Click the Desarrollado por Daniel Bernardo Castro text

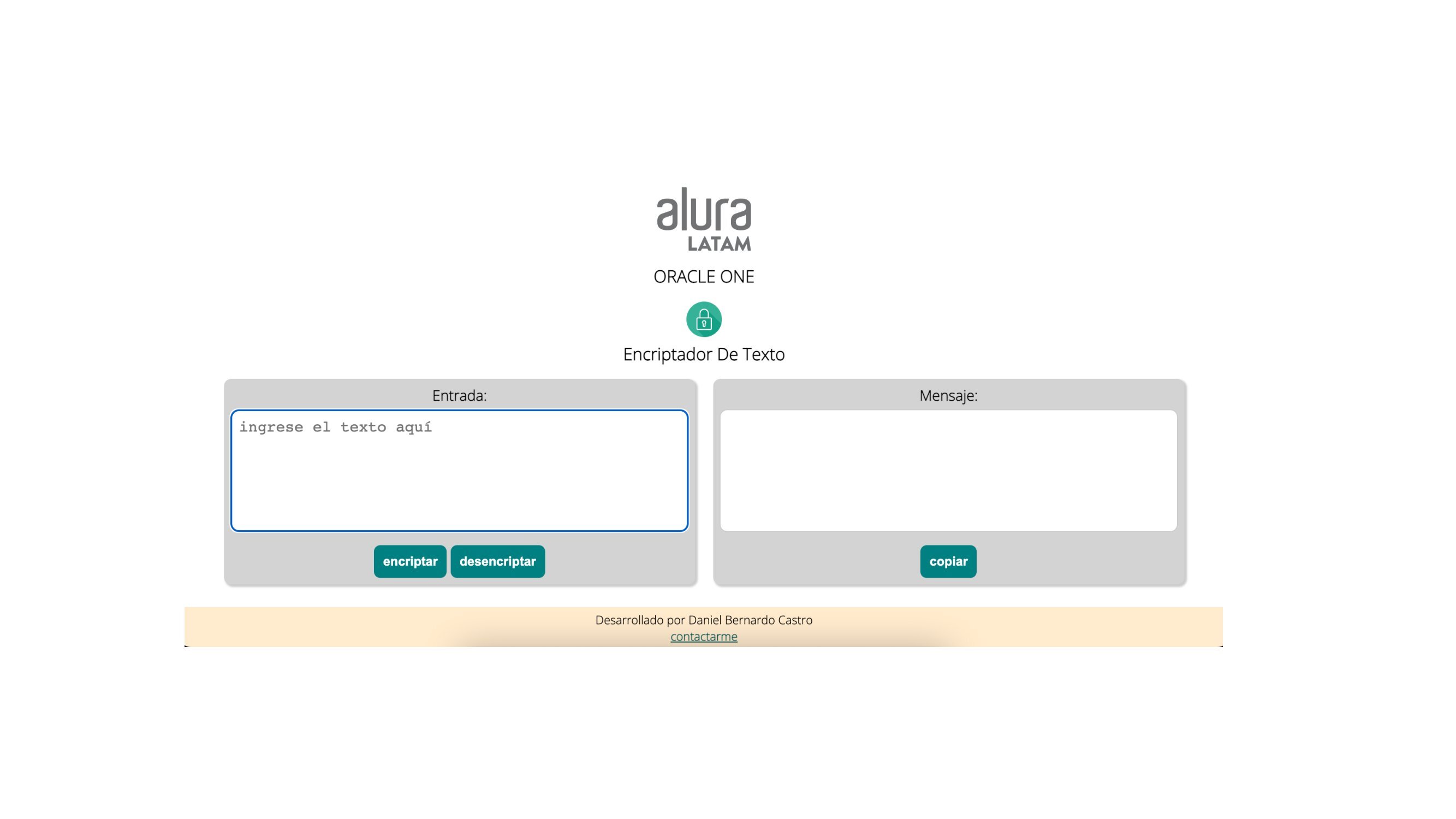(704, 620)
